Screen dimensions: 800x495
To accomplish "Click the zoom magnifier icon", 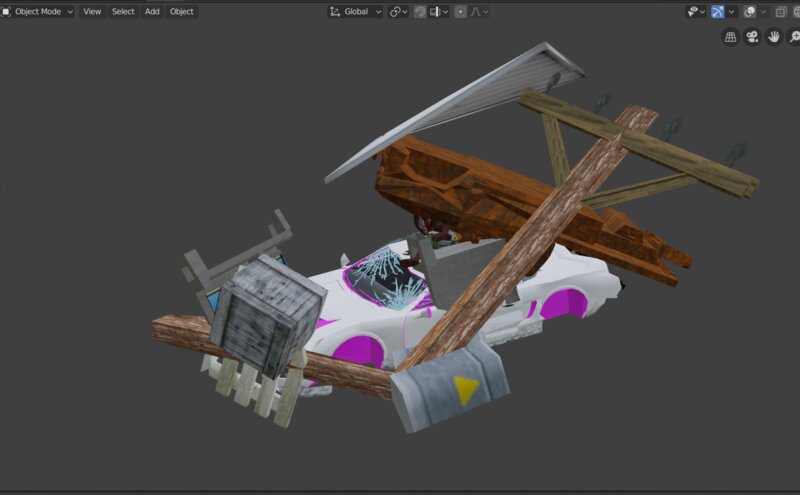I will pos(794,37).
